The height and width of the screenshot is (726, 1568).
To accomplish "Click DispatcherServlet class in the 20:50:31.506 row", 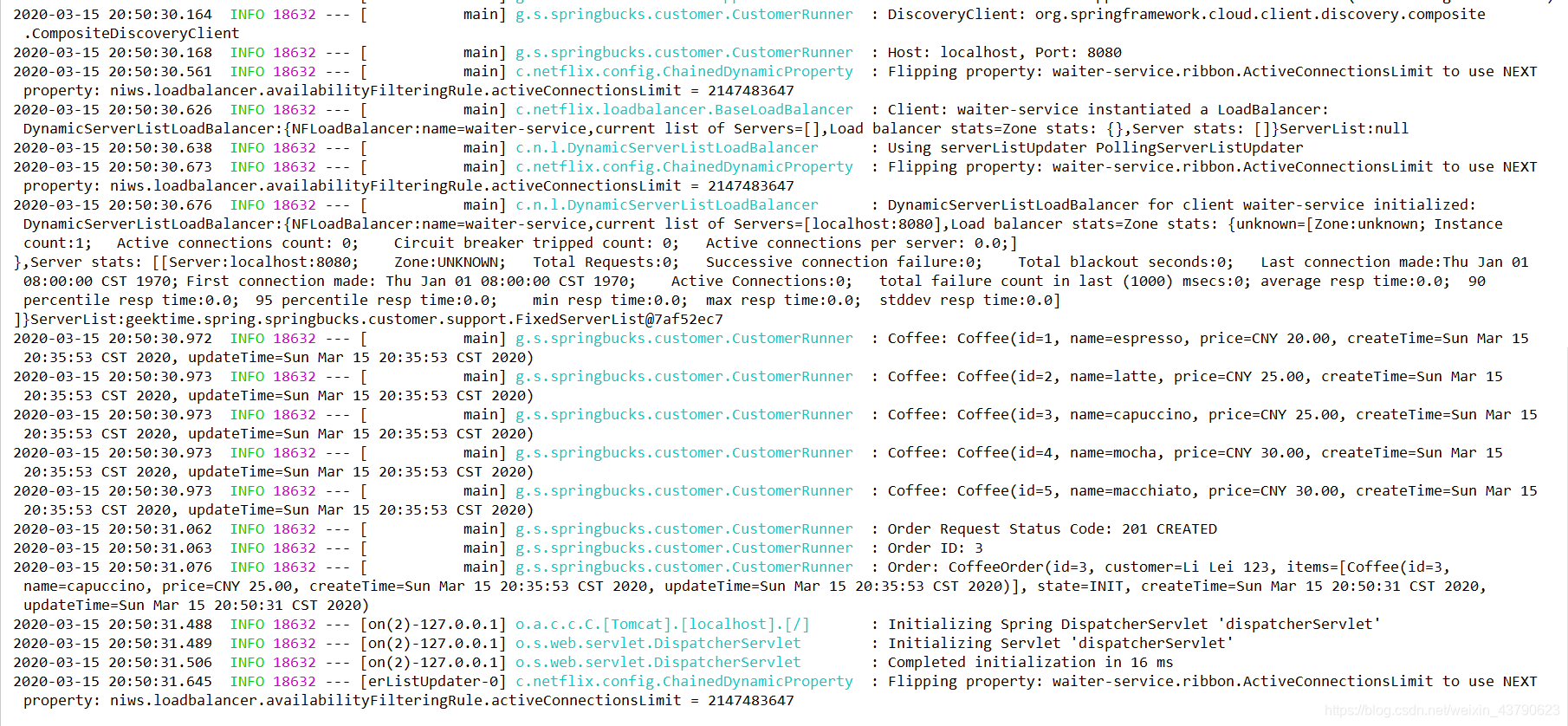I will click(658, 663).
